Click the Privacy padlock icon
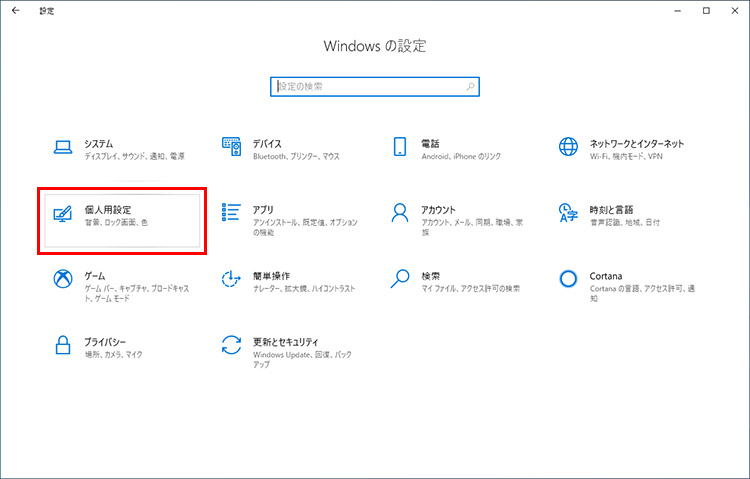Image resolution: width=750 pixels, height=479 pixels. pyautogui.click(x=63, y=345)
